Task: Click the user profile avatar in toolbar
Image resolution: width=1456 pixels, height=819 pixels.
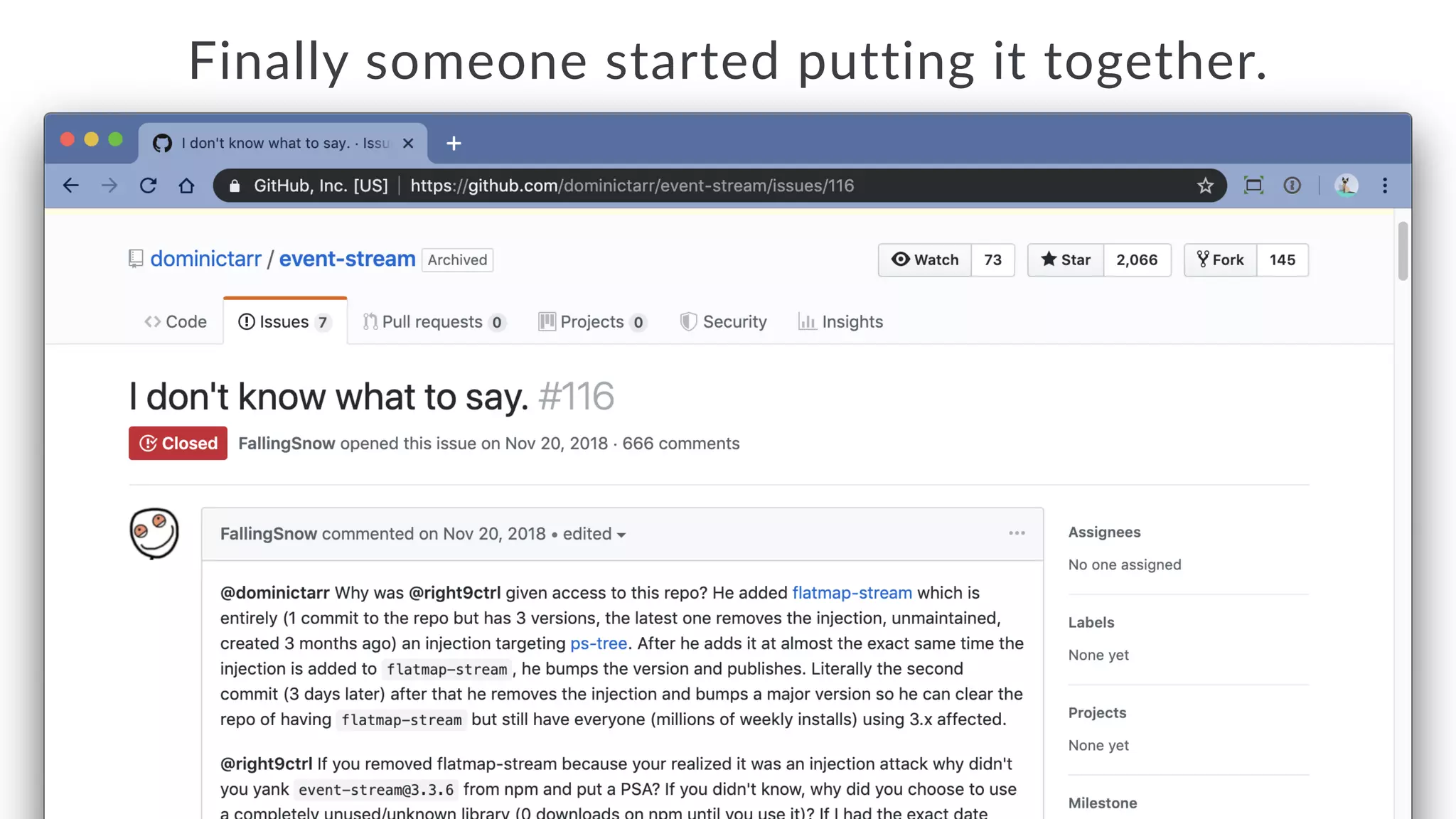Action: [x=1345, y=186]
